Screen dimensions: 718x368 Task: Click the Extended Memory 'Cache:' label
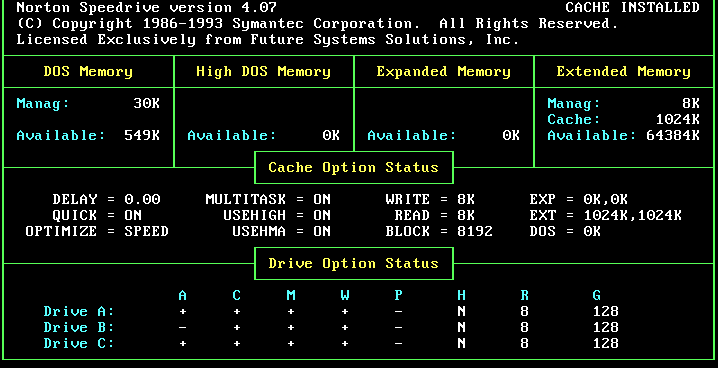pos(574,119)
